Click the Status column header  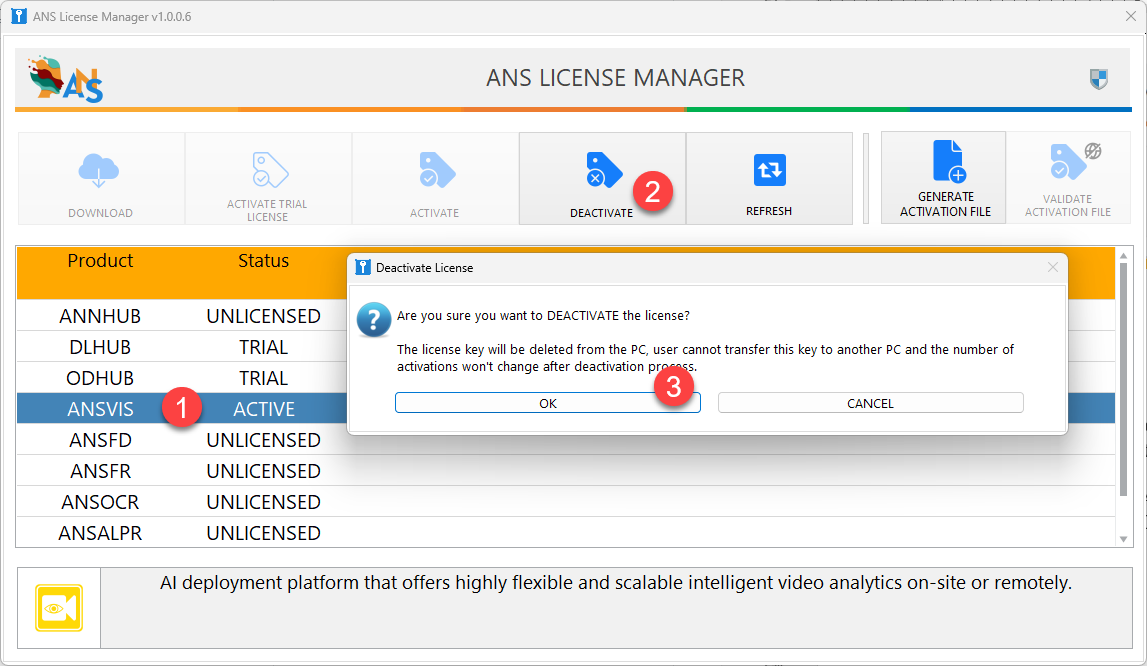click(263, 261)
